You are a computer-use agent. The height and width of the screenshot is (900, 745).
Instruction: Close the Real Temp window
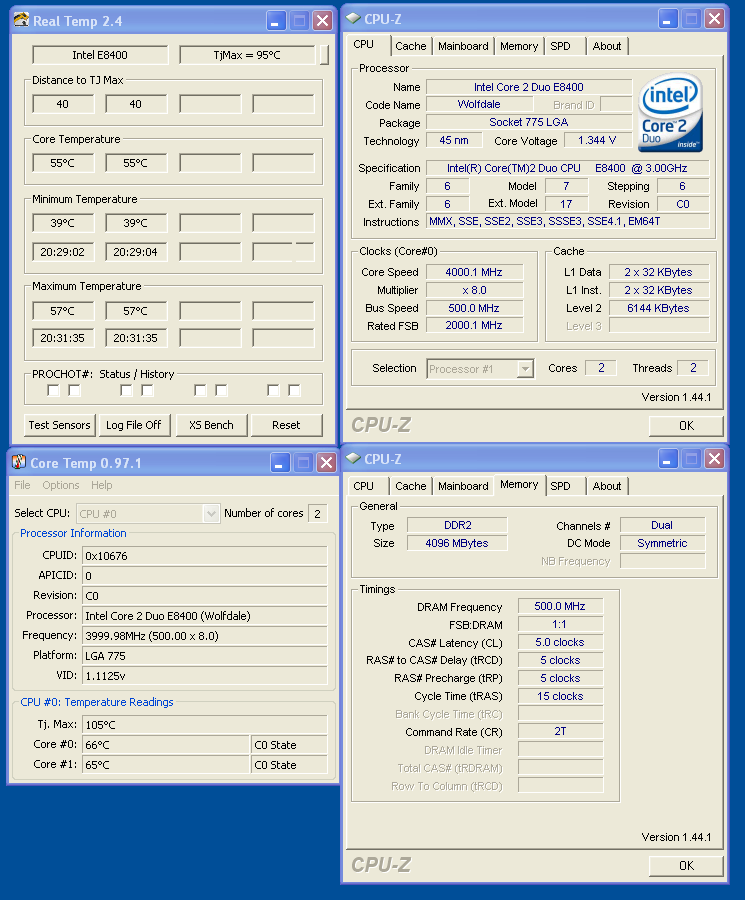click(x=323, y=21)
